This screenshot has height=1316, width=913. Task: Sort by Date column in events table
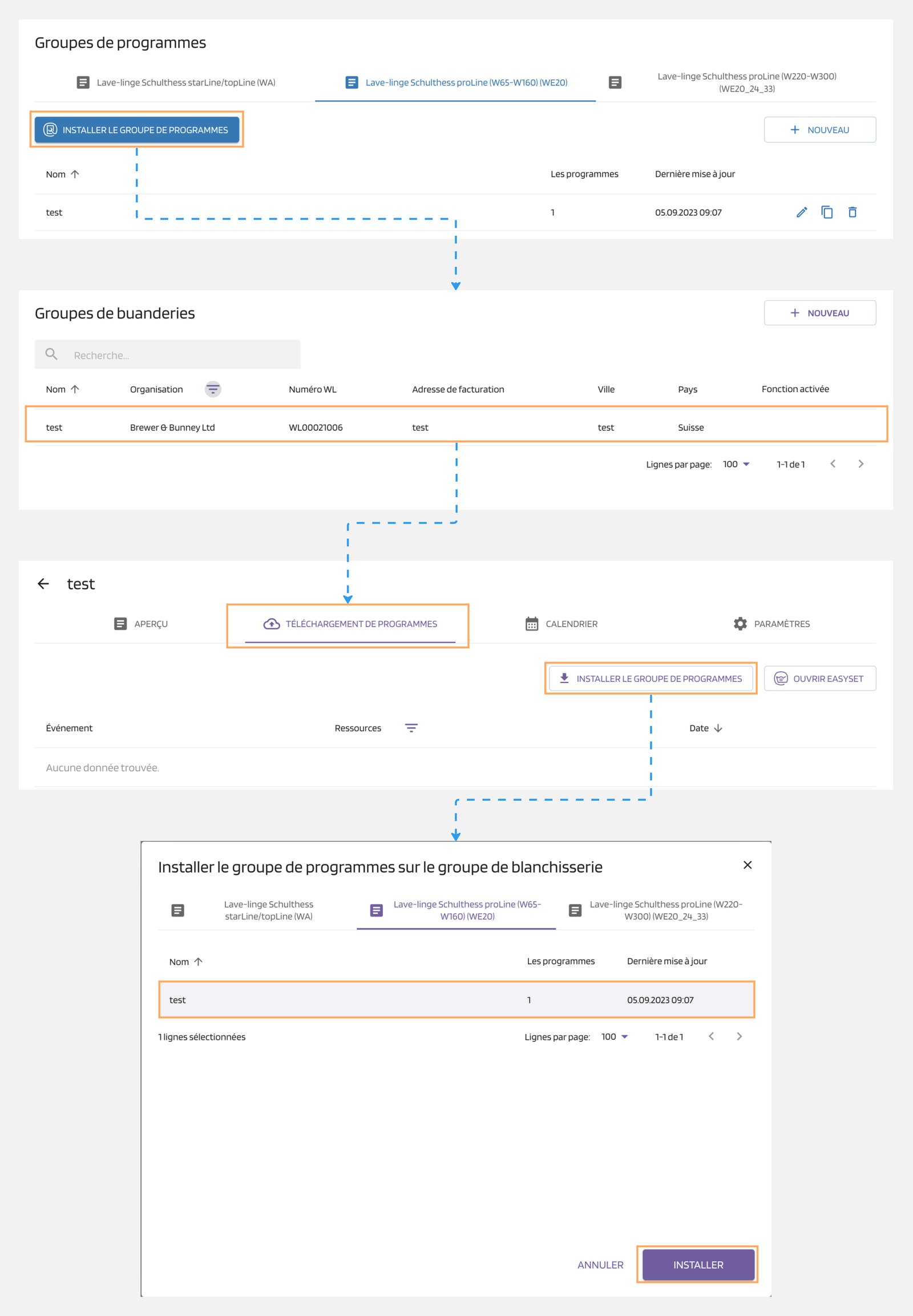(705, 728)
